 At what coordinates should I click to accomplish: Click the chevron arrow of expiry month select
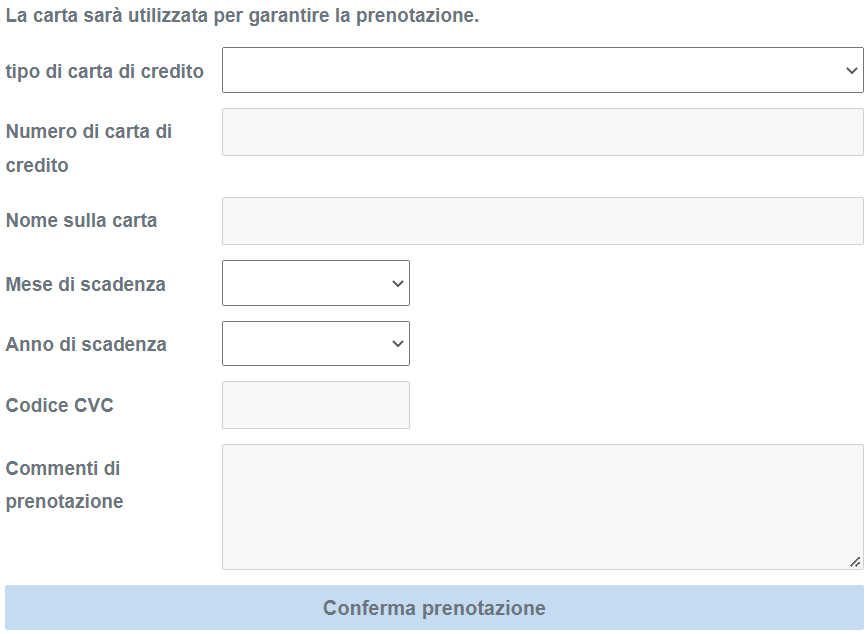tap(398, 283)
